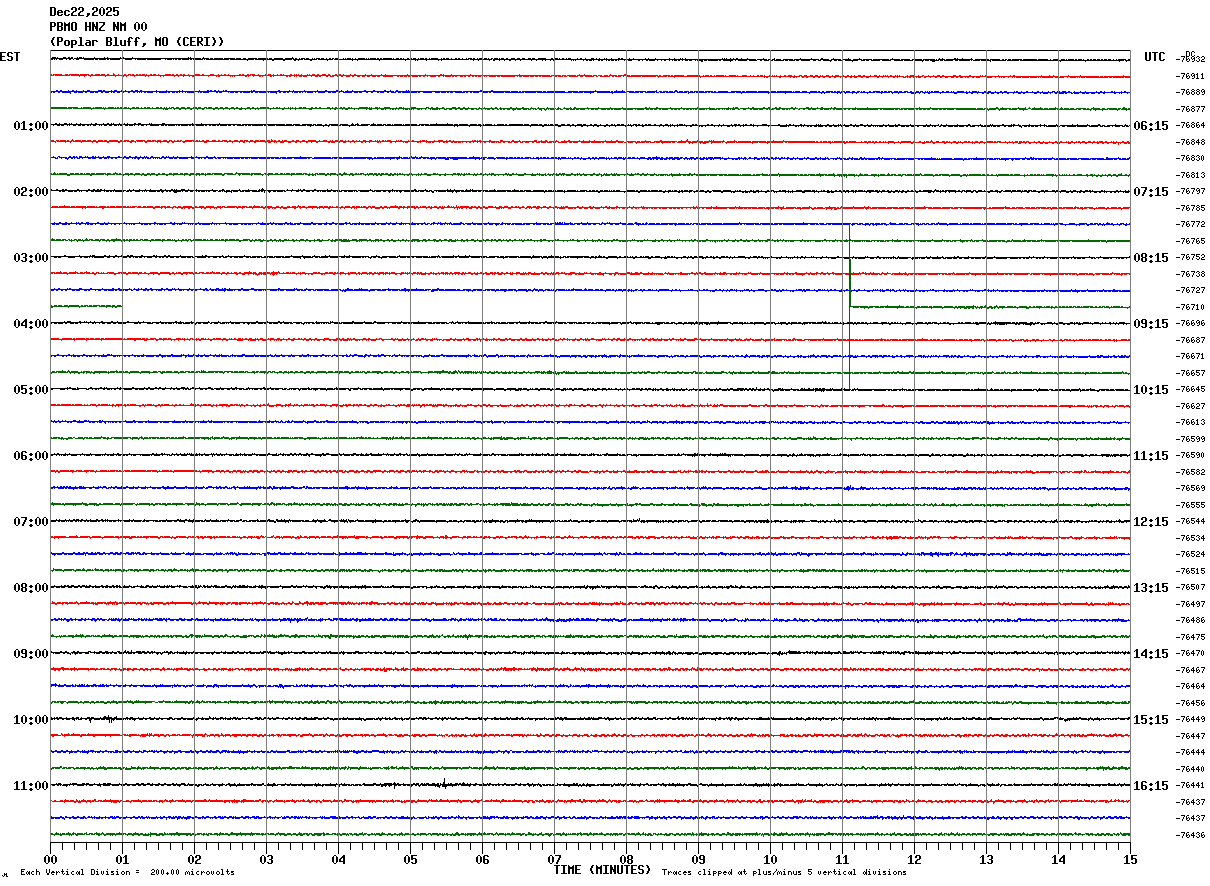Viewport: 1210px width, 886px height.
Task: Click the 06:00 EST time label
Action: click(x=31, y=456)
